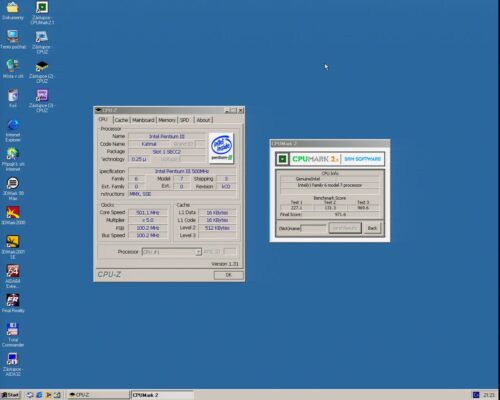Switch to the Memory tab in CPU-Z

tap(167, 120)
